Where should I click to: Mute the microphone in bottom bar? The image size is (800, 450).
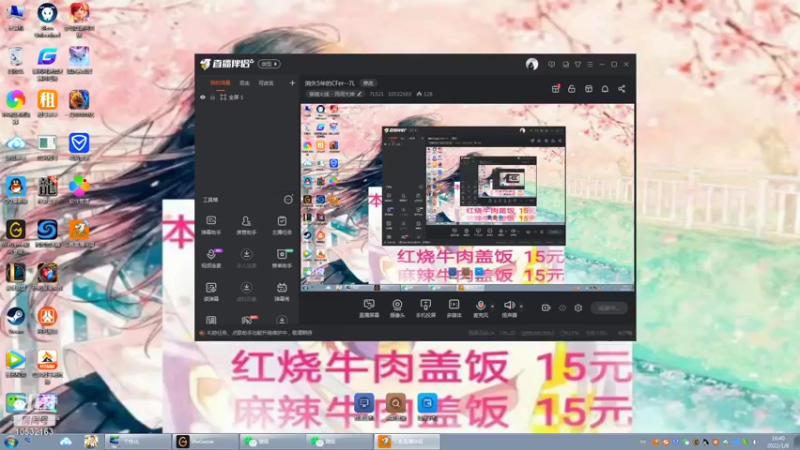click(x=480, y=305)
